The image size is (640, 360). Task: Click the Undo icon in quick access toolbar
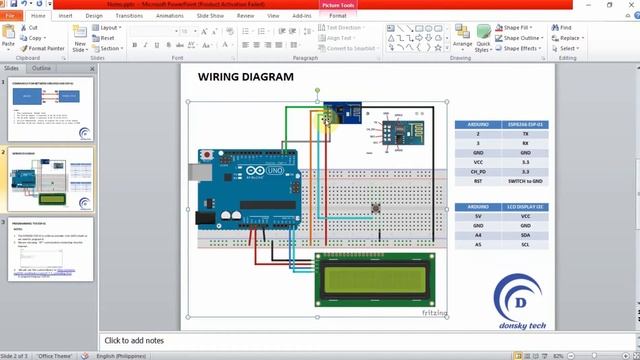[24, 4]
